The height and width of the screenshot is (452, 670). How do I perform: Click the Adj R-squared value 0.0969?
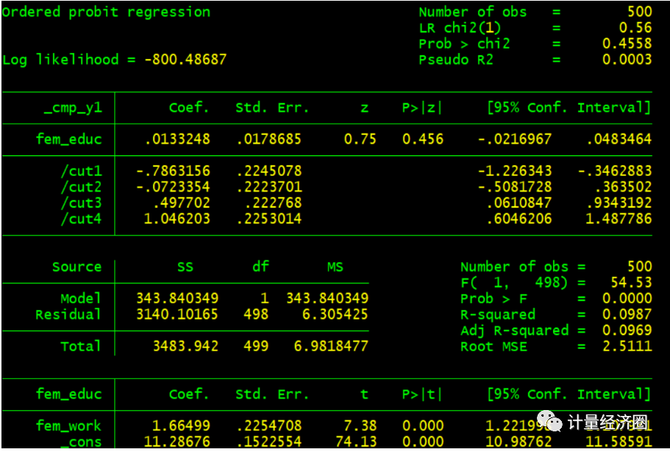627,330
